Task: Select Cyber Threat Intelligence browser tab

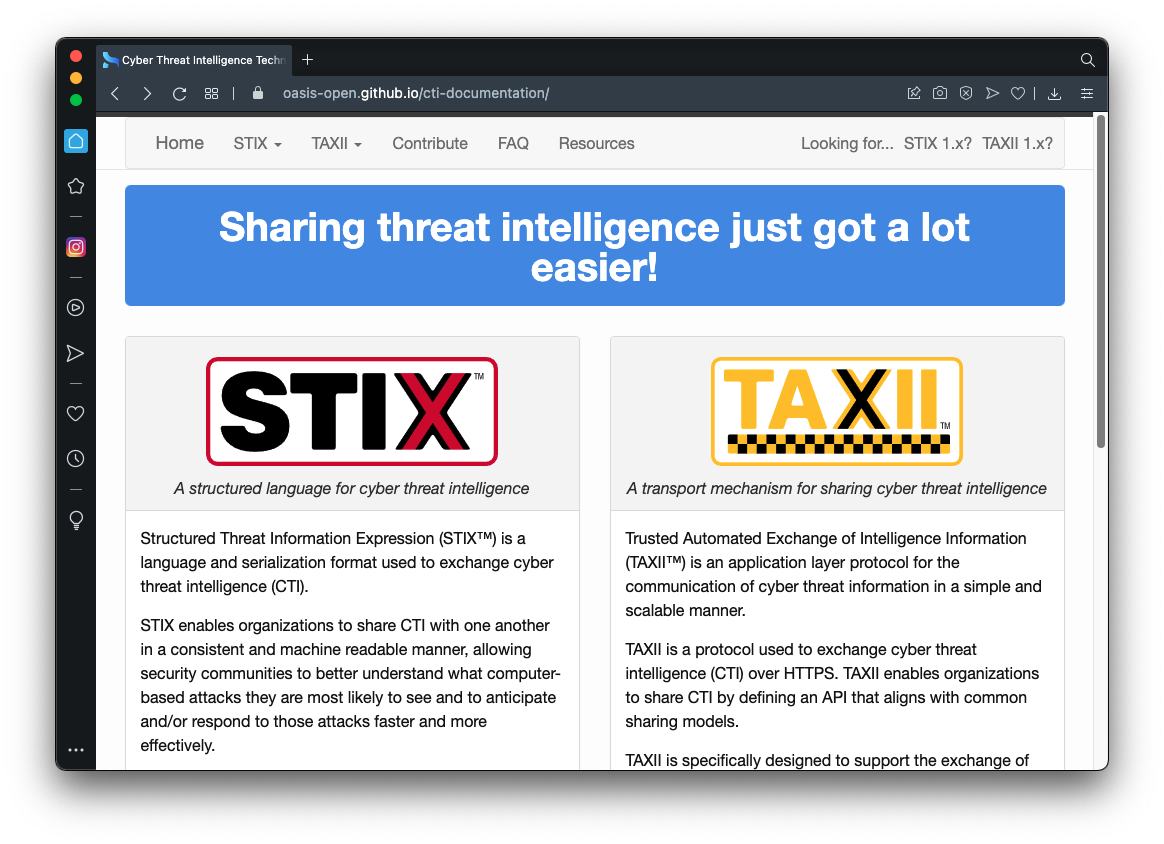Action: [x=194, y=60]
